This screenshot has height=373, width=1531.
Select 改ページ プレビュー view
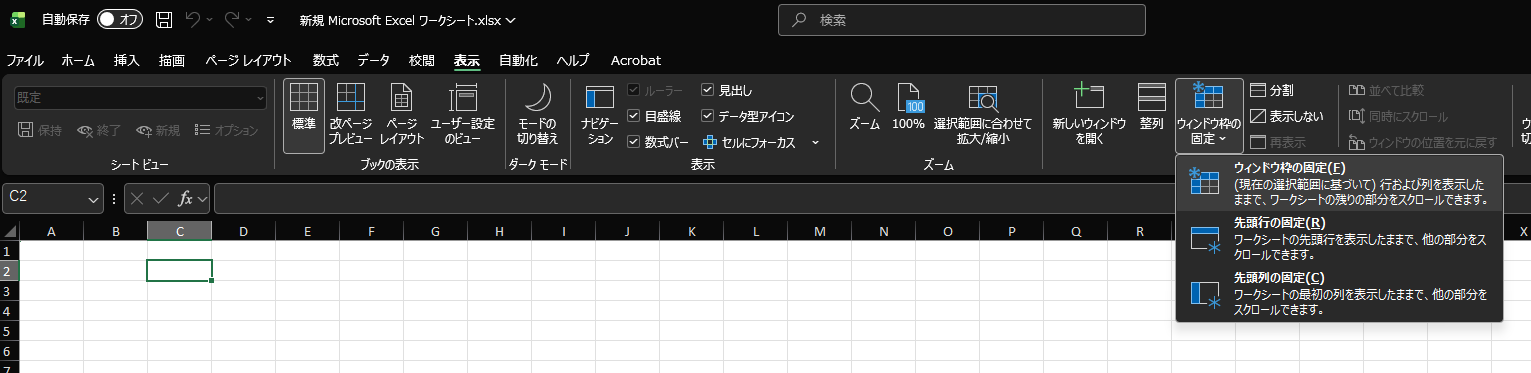[350, 115]
